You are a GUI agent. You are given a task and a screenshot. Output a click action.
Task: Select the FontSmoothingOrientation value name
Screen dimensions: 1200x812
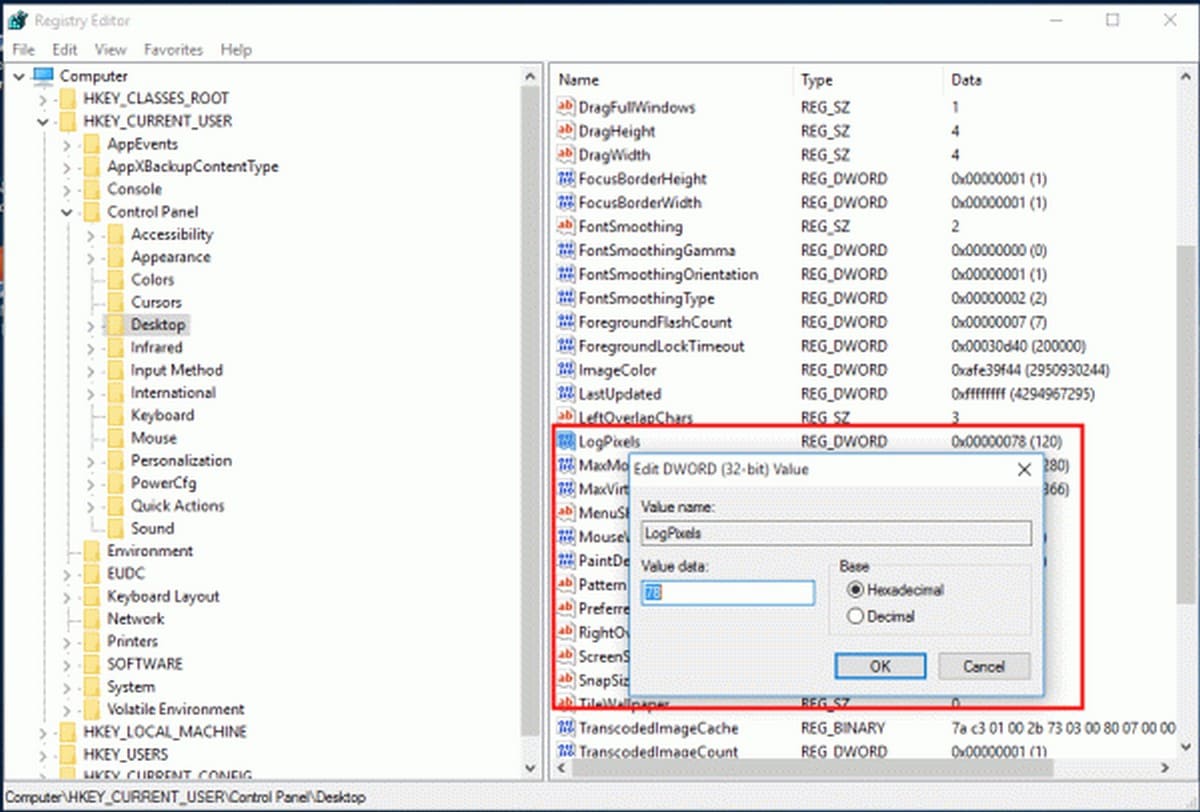(x=669, y=274)
